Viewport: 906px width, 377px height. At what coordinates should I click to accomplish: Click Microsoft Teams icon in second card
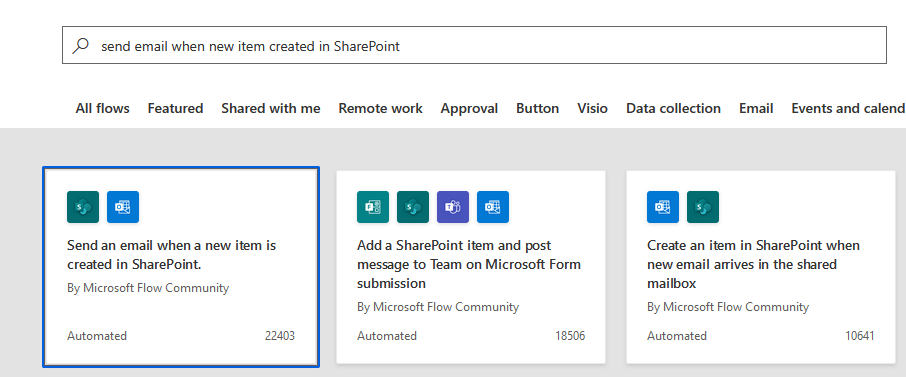click(x=453, y=207)
